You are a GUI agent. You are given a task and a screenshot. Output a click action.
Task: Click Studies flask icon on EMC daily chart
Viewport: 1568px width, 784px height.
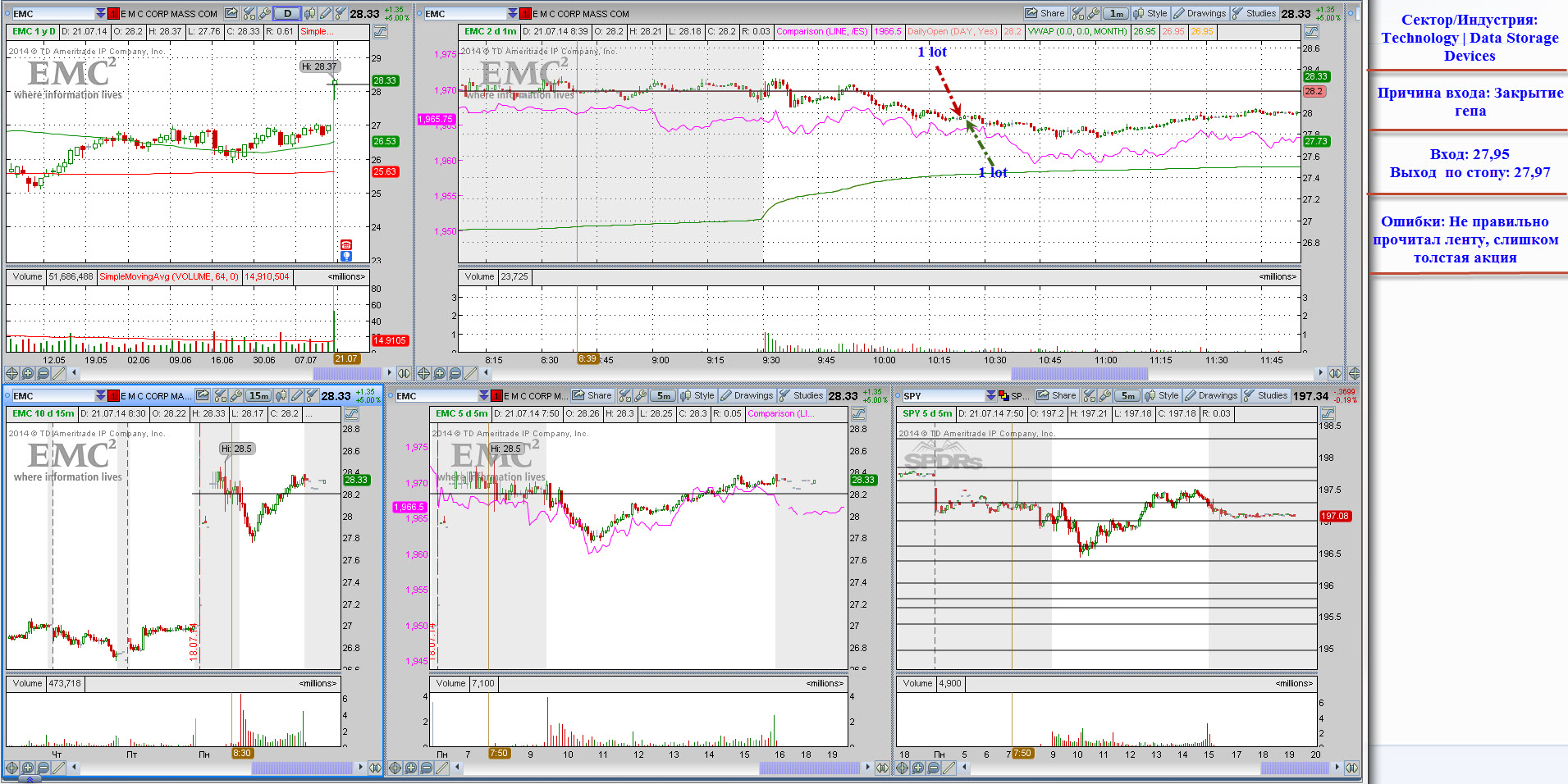click(x=340, y=13)
